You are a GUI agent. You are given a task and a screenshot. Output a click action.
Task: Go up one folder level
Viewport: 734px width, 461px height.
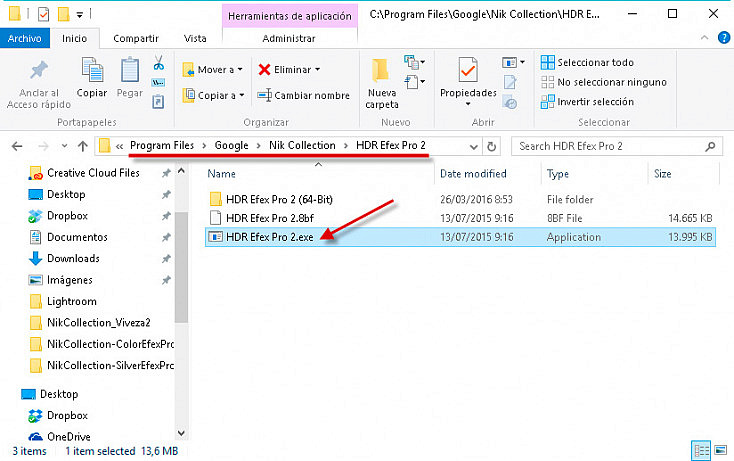tap(83, 146)
